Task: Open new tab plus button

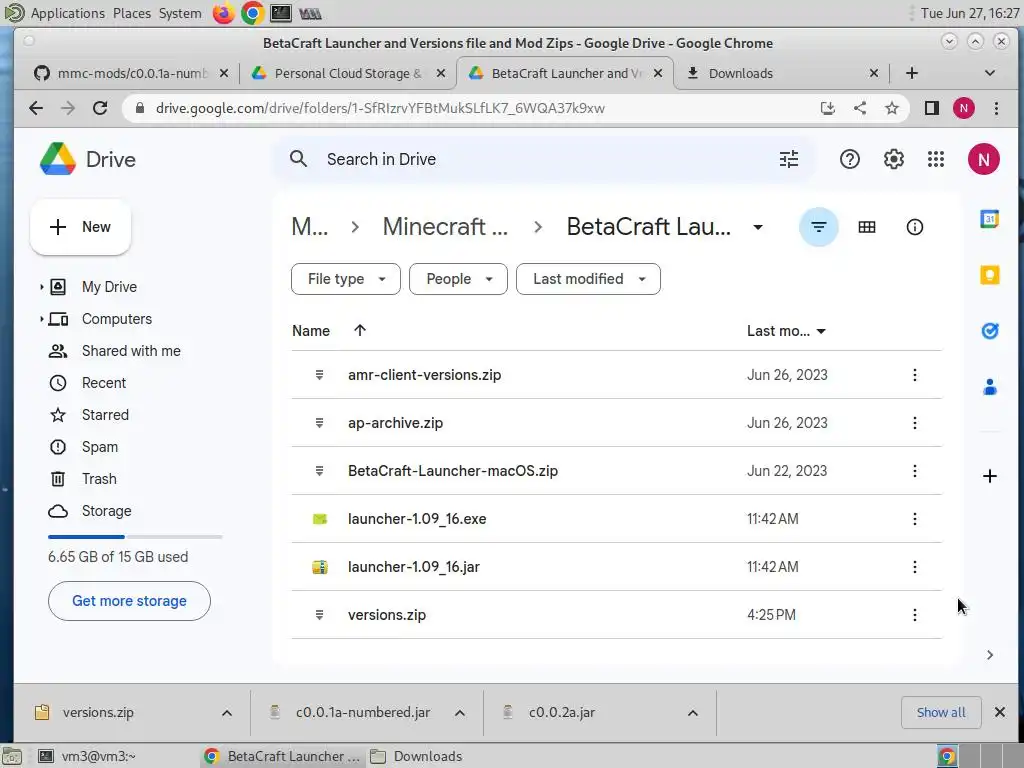Action: 912,73
